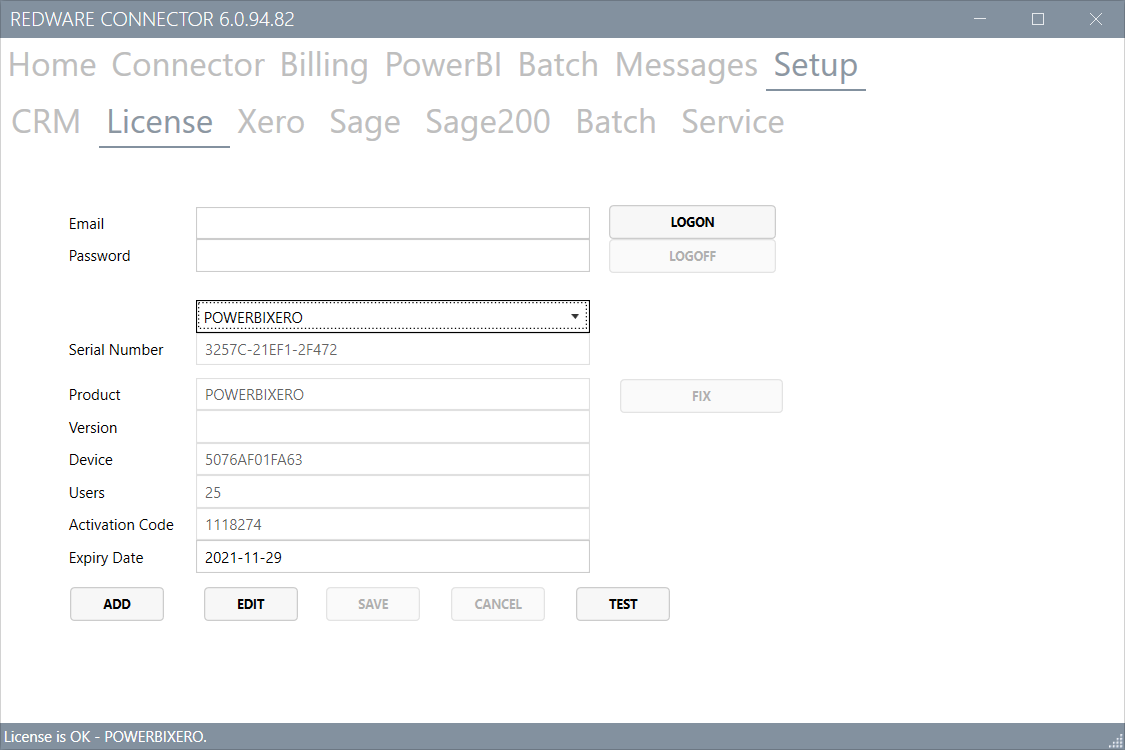1125x750 pixels.
Task: Click the REDWARE CONNECTOR window title
Action: 152,19
